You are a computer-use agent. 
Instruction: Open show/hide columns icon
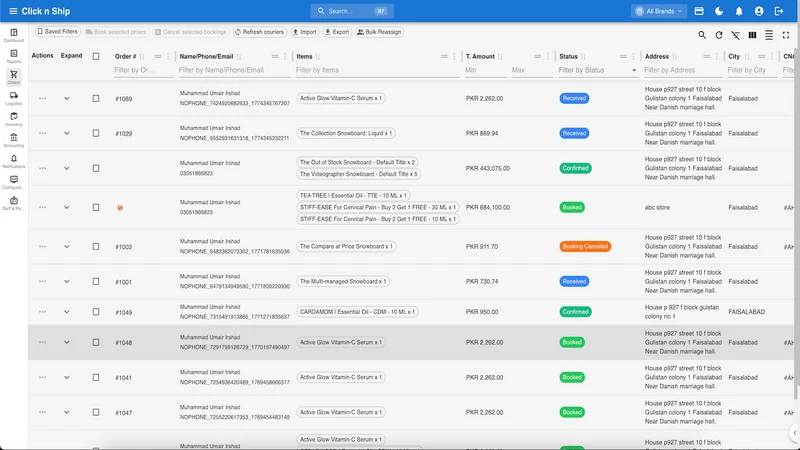[752, 35]
